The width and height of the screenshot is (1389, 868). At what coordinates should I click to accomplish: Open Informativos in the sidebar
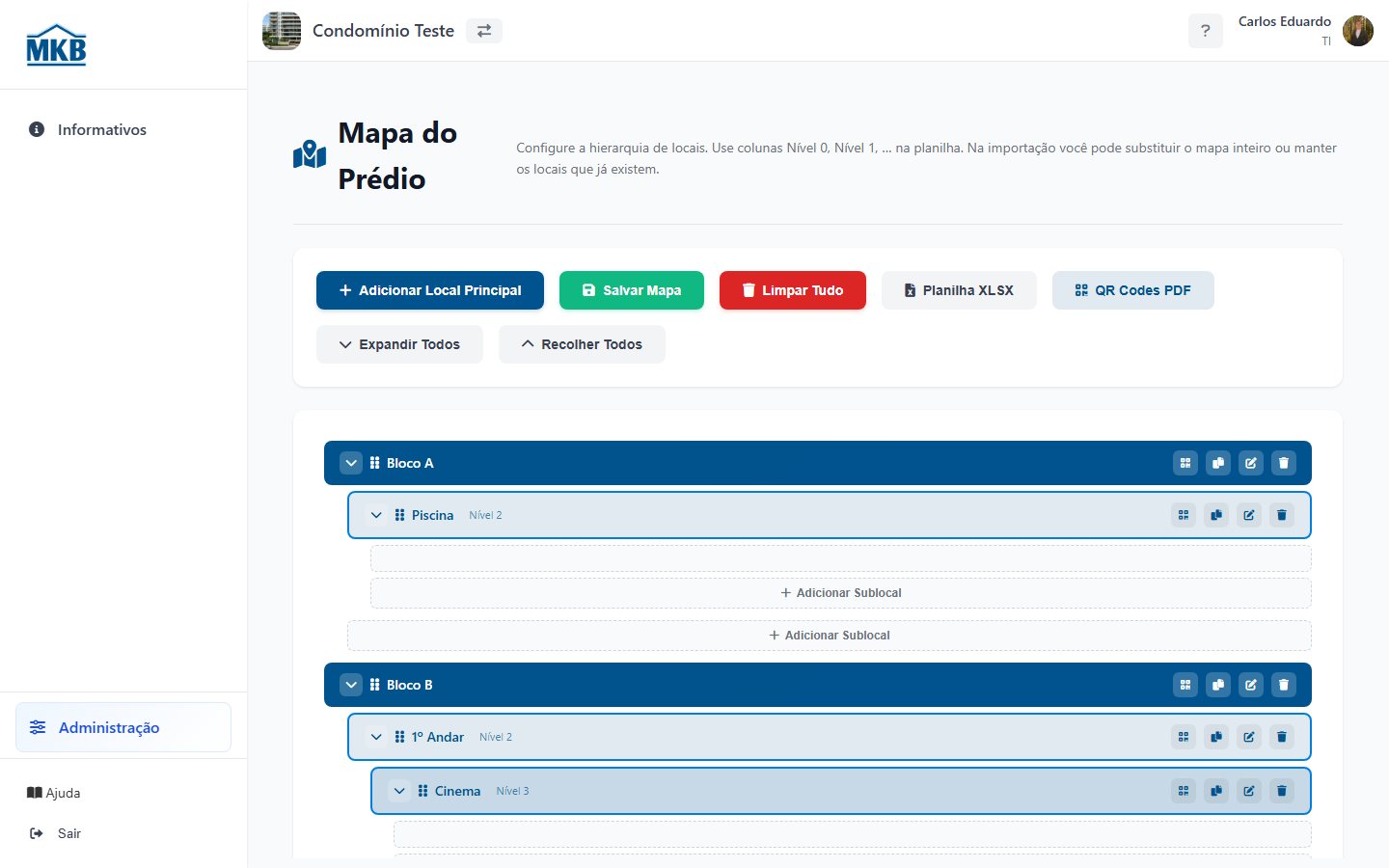coord(123,129)
